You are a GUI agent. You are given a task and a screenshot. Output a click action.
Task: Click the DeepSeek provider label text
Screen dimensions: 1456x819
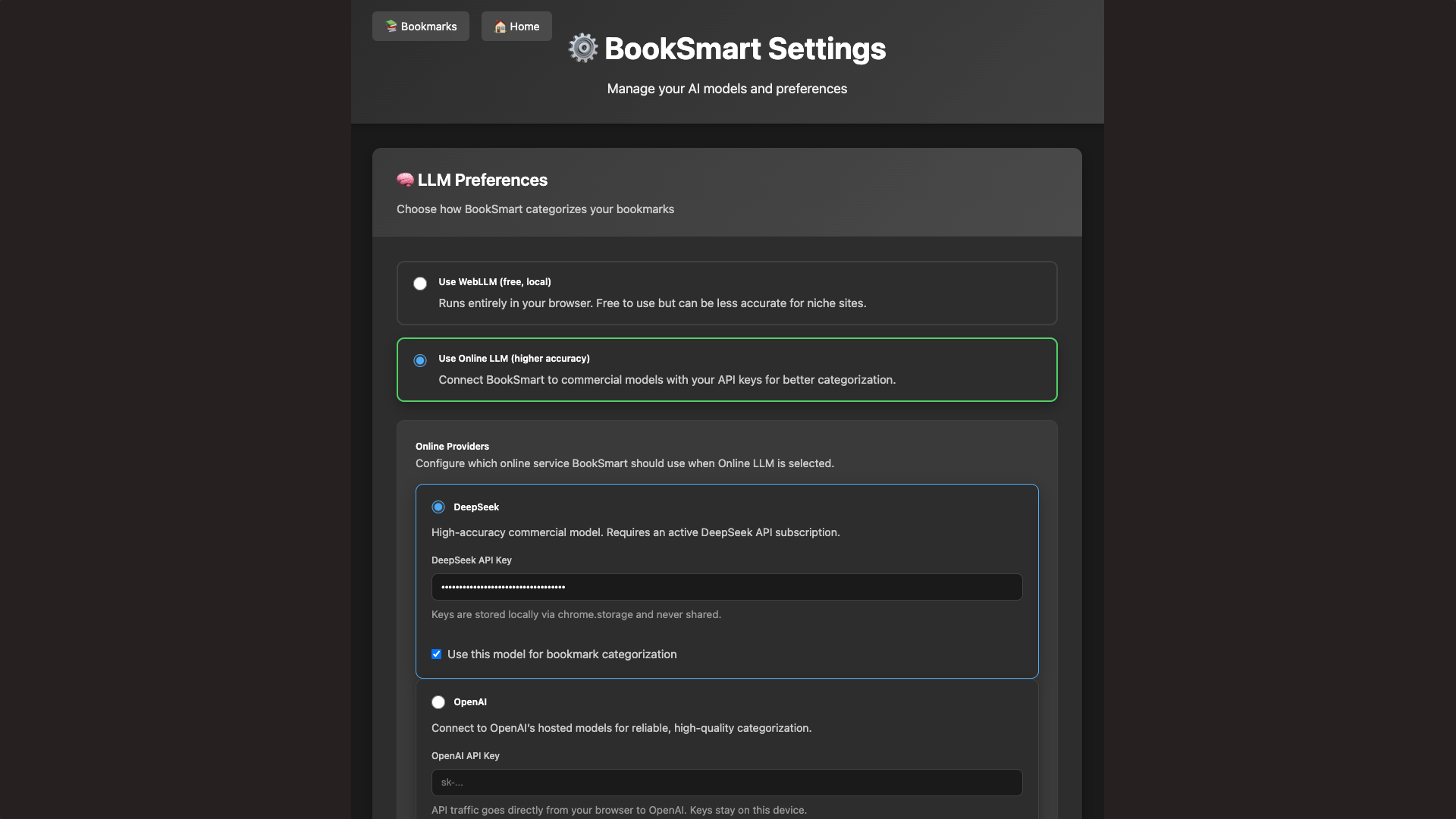(476, 507)
